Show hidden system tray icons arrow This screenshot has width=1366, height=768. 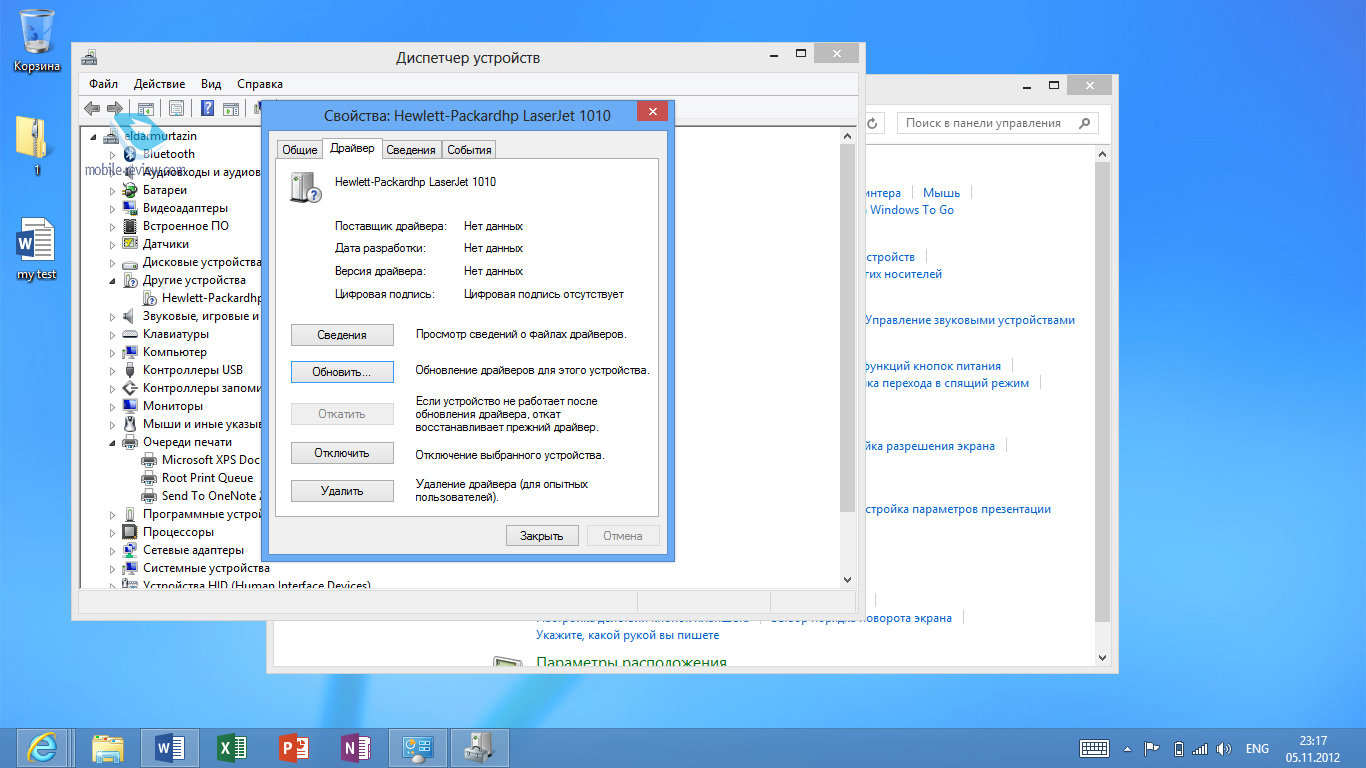point(1129,748)
